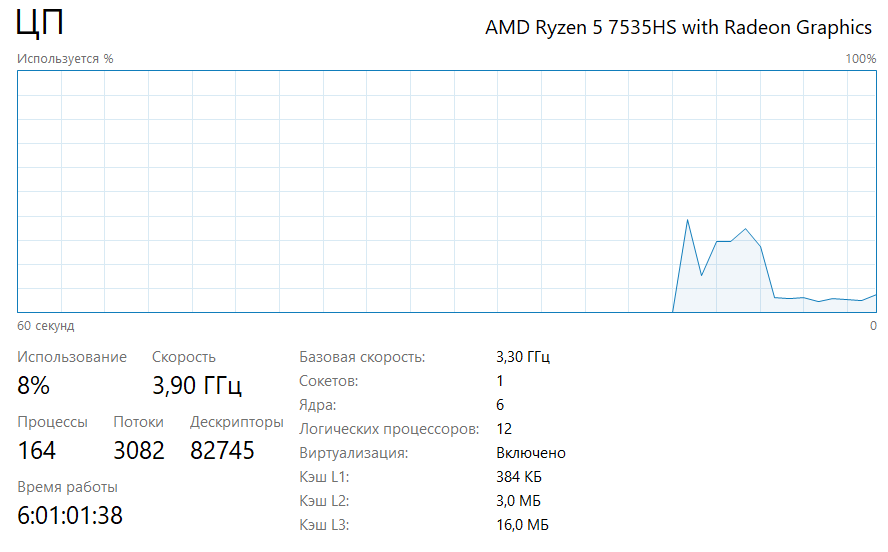Click the Кэш L2 3,0 МБ value
The width and height of the screenshot is (888, 552).
pyautogui.click(x=518, y=500)
